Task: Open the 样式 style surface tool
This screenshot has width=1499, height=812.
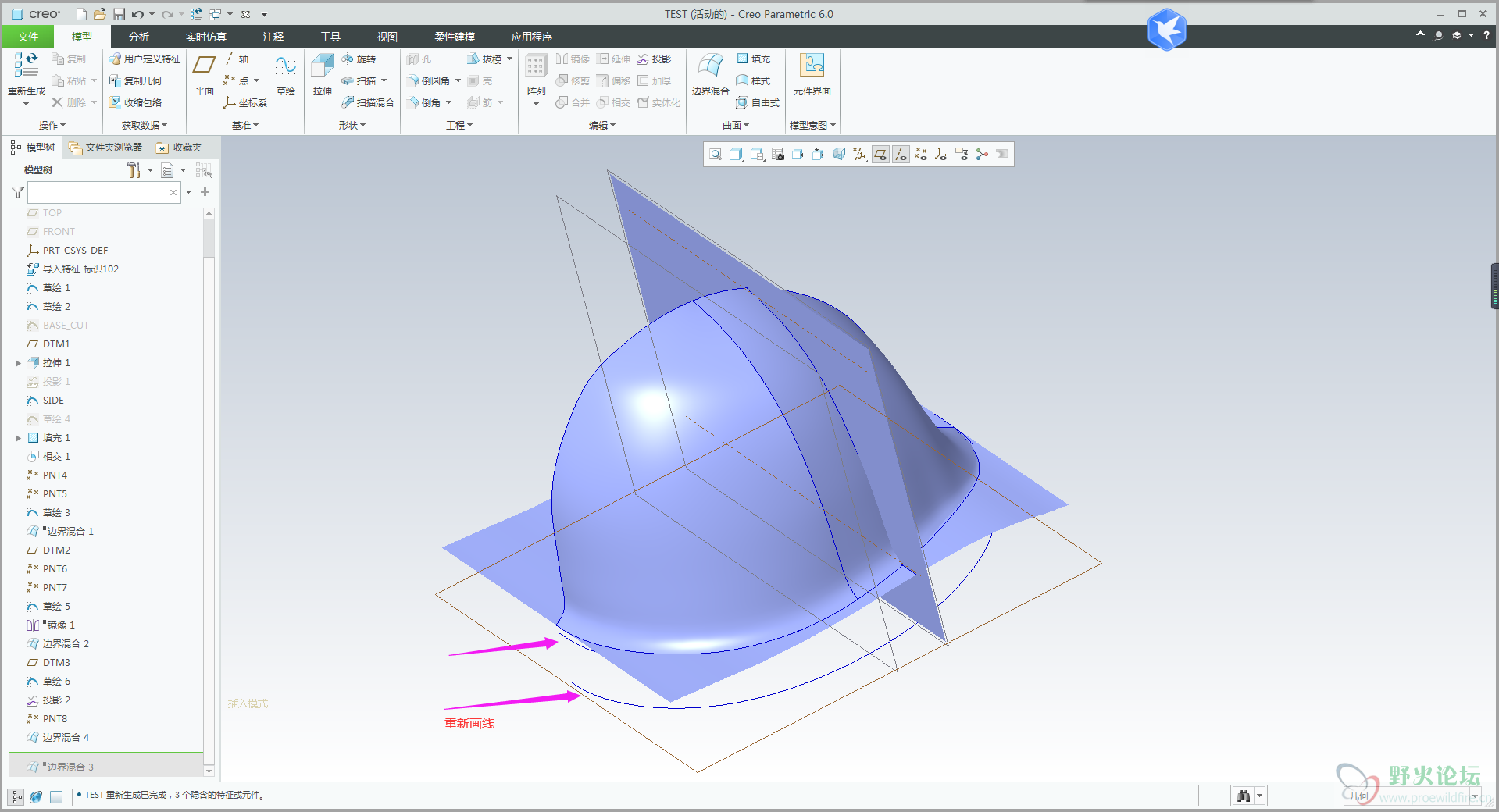Action: coord(753,80)
